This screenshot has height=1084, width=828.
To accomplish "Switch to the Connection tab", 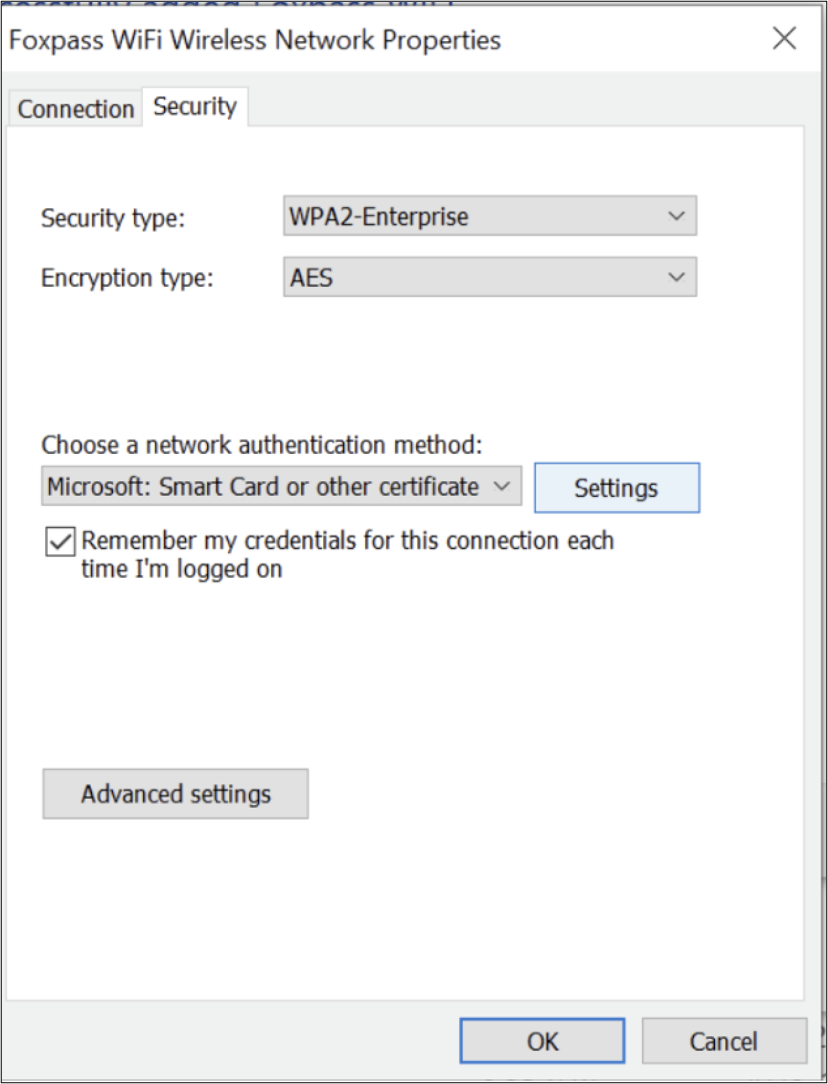I will [75, 109].
